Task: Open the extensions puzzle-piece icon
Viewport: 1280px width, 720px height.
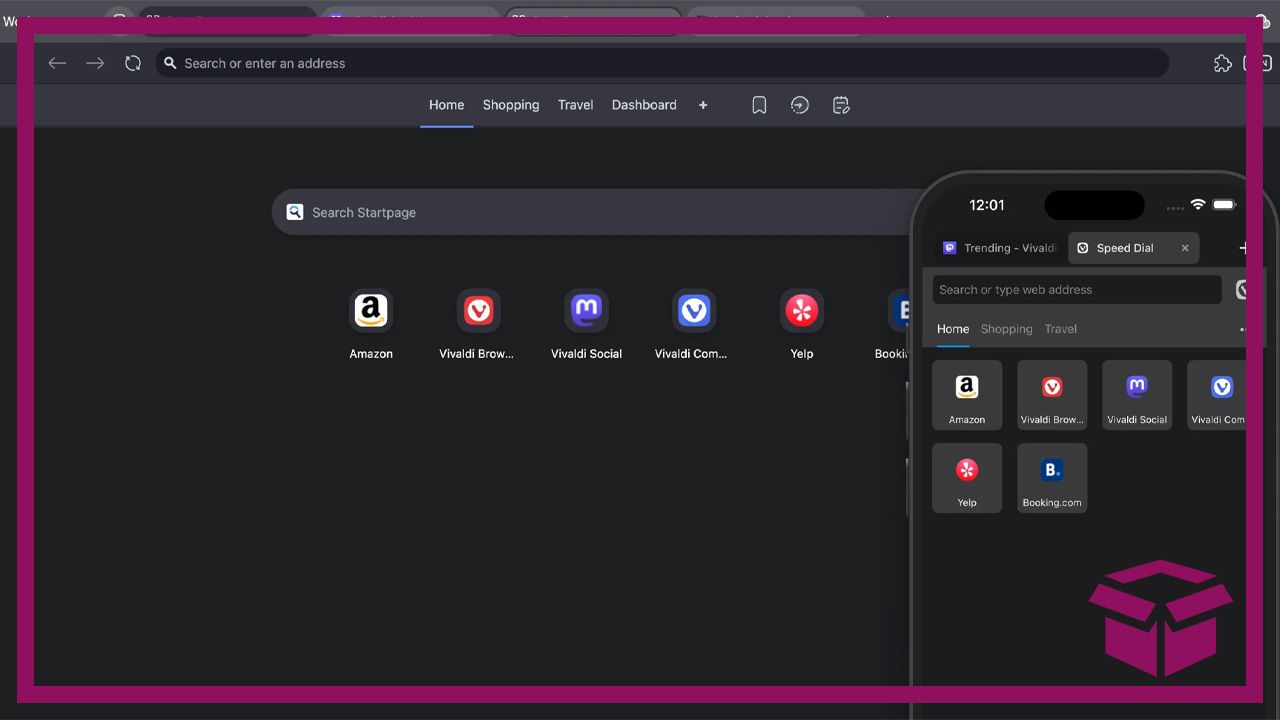Action: click(1222, 63)
